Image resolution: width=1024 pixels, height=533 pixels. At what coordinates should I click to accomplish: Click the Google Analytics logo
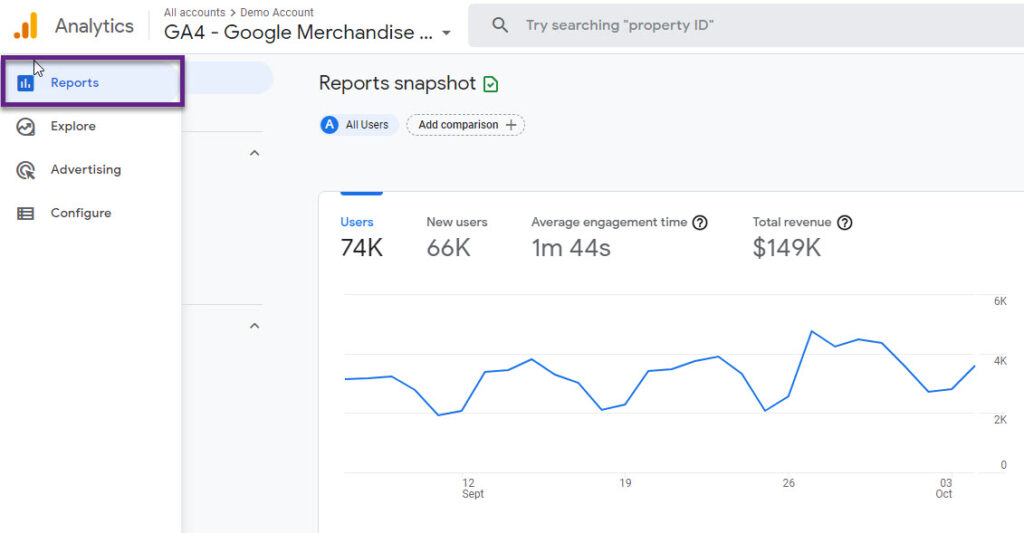tap(26, 26)
